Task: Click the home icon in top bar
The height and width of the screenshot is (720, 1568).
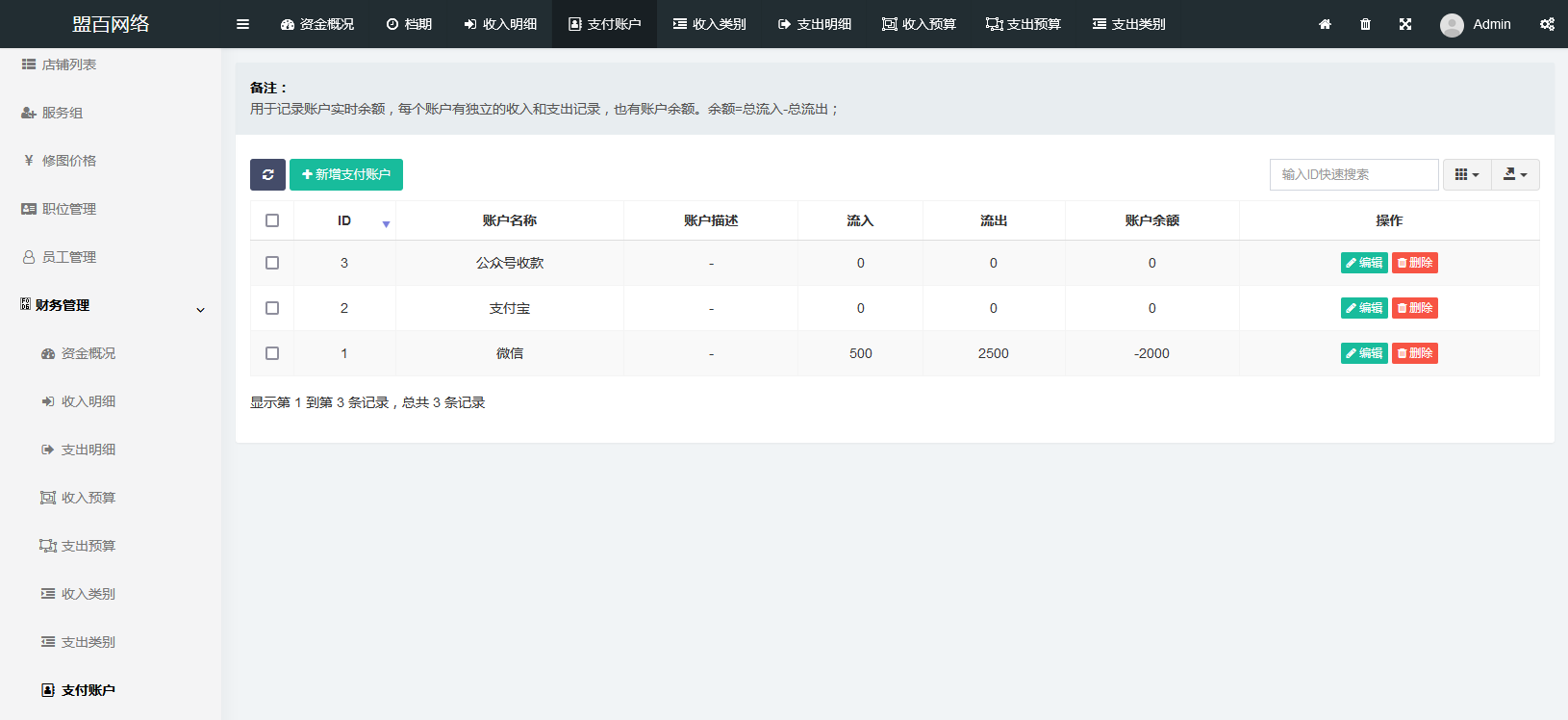Action: click(x=1325, y=24)
